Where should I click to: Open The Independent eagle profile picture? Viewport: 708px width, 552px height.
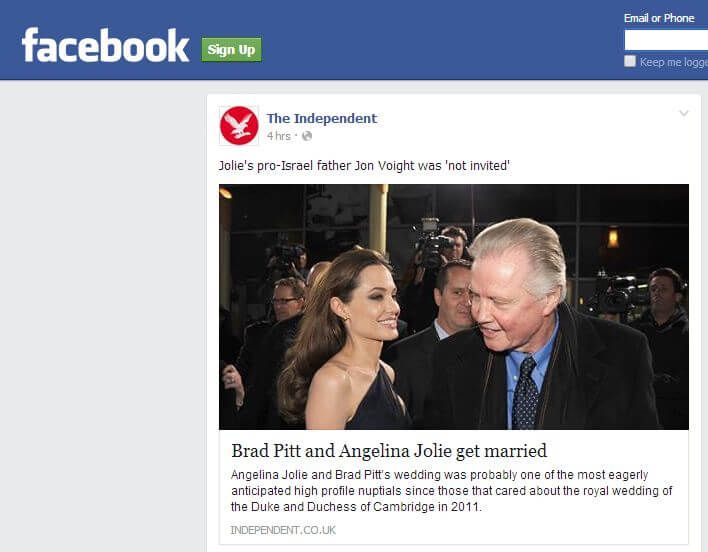(x=239, y=125)
